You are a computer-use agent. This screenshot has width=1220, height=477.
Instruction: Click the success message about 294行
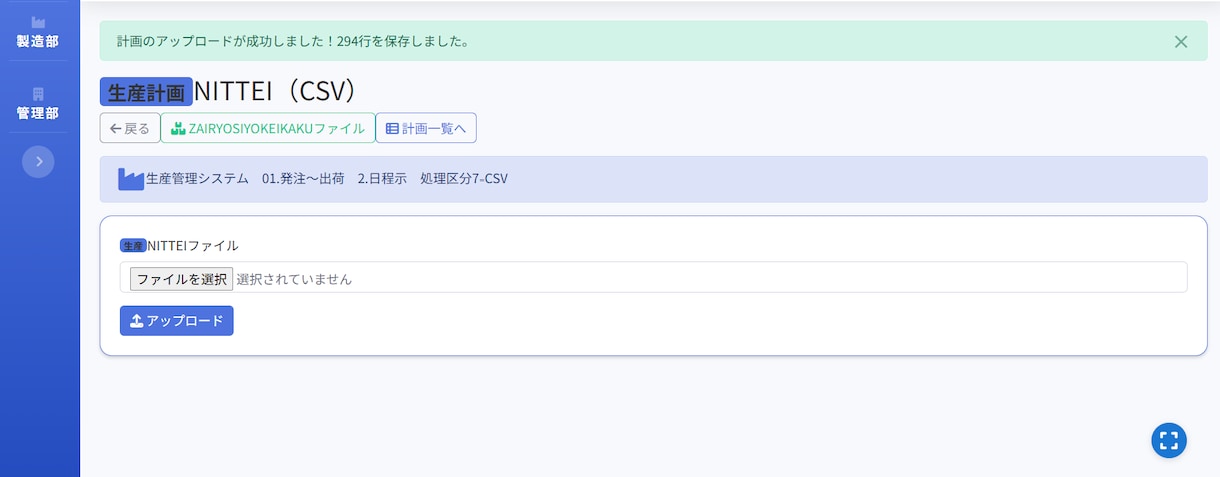coord(293,42)
